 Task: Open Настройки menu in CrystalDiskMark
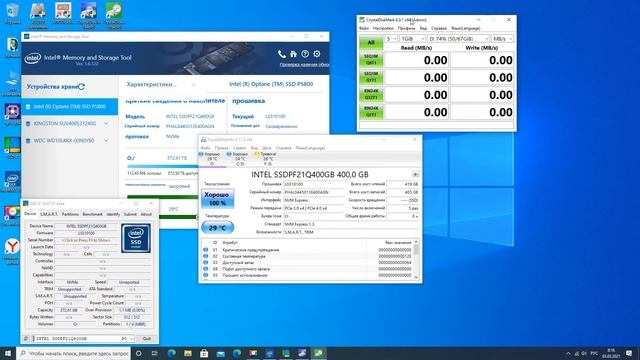tap(383, 28)
